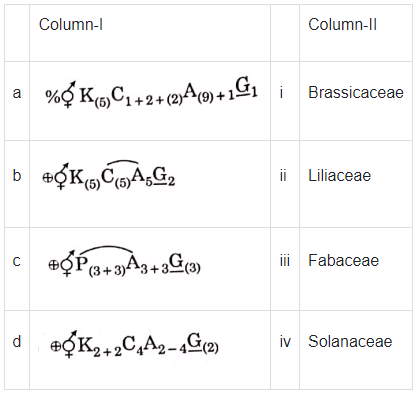Select row label b

17,175
